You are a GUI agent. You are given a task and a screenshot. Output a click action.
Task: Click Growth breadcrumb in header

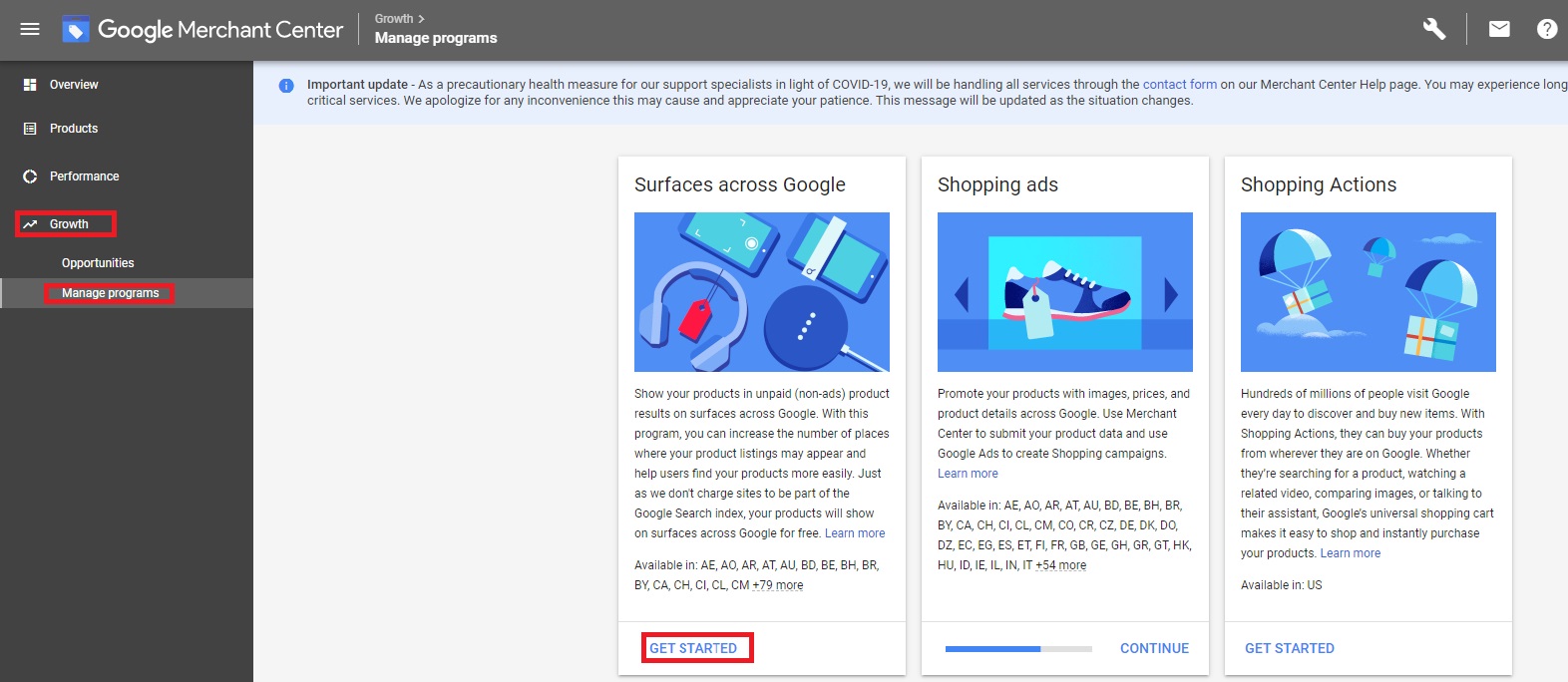coord(394,19)
